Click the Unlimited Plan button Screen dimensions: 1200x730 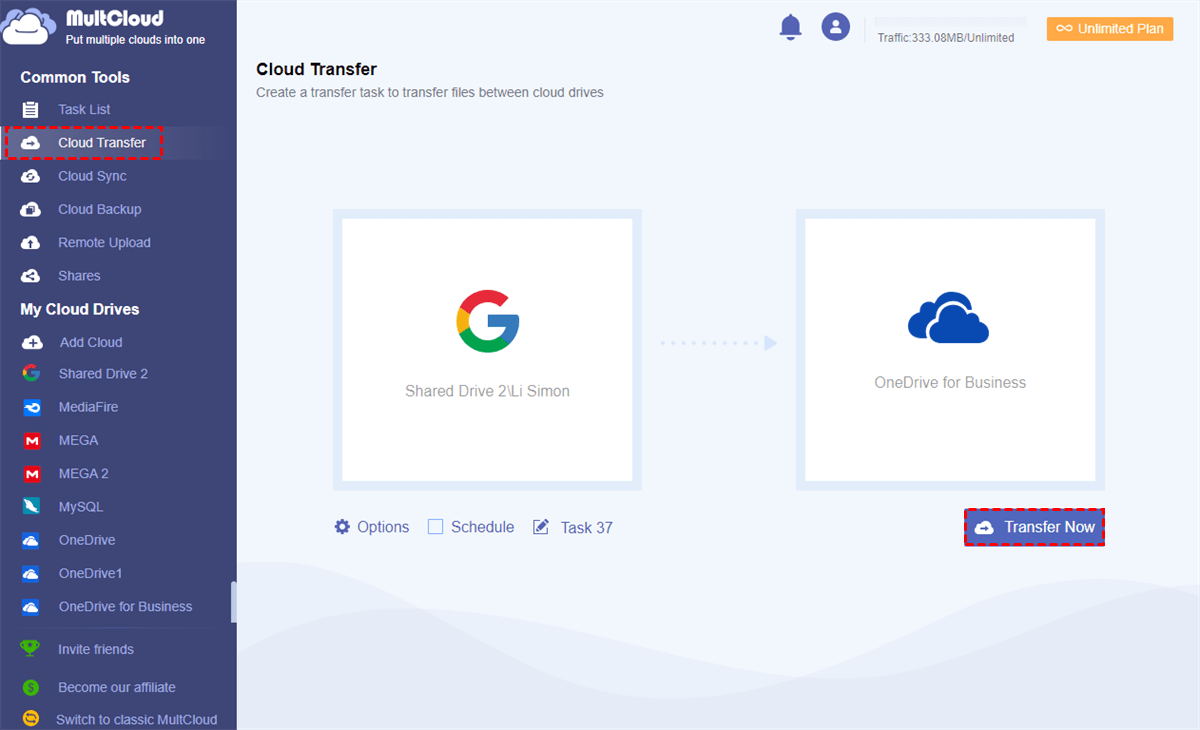[x=1110, y=29]
